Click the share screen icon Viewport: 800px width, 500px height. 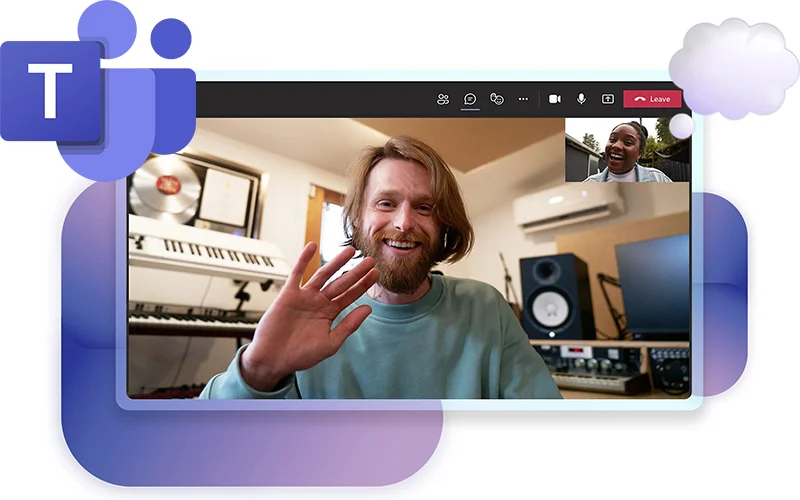click(607, 99)
